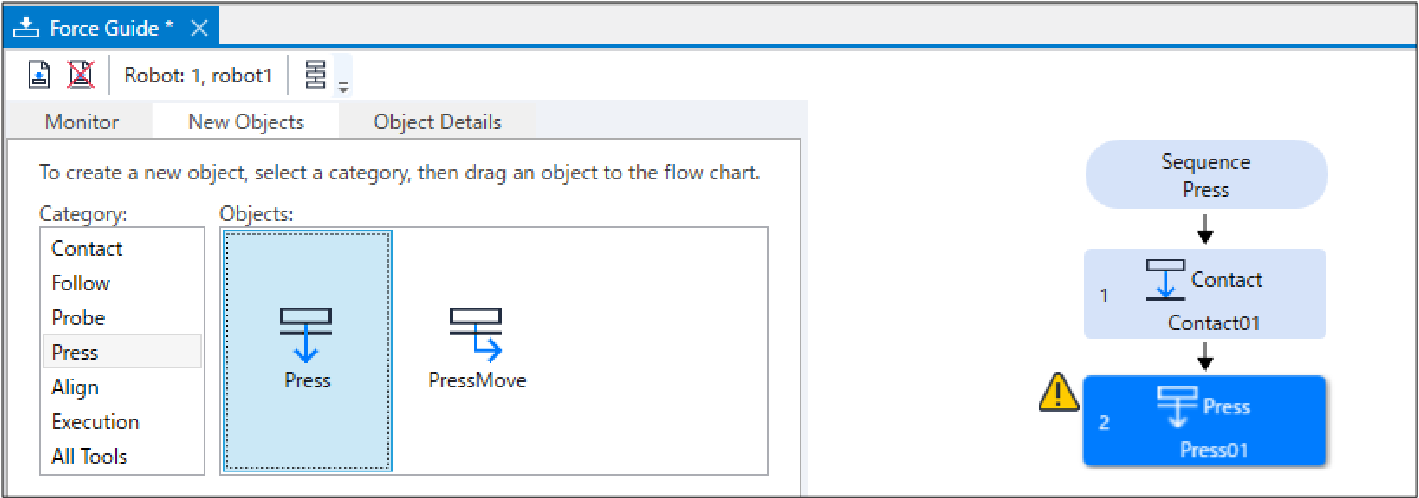Pick the Probe category
The image size is (1419, 498).
(78, 318)
